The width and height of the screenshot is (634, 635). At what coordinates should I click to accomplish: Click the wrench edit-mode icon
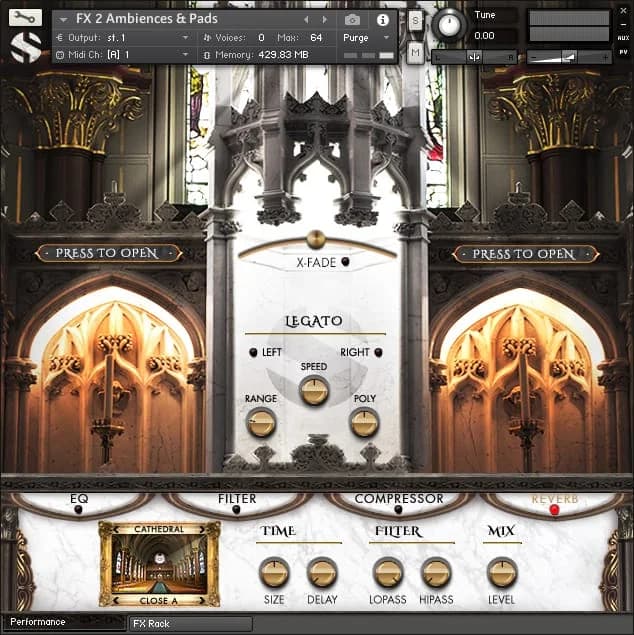(26, 18)
